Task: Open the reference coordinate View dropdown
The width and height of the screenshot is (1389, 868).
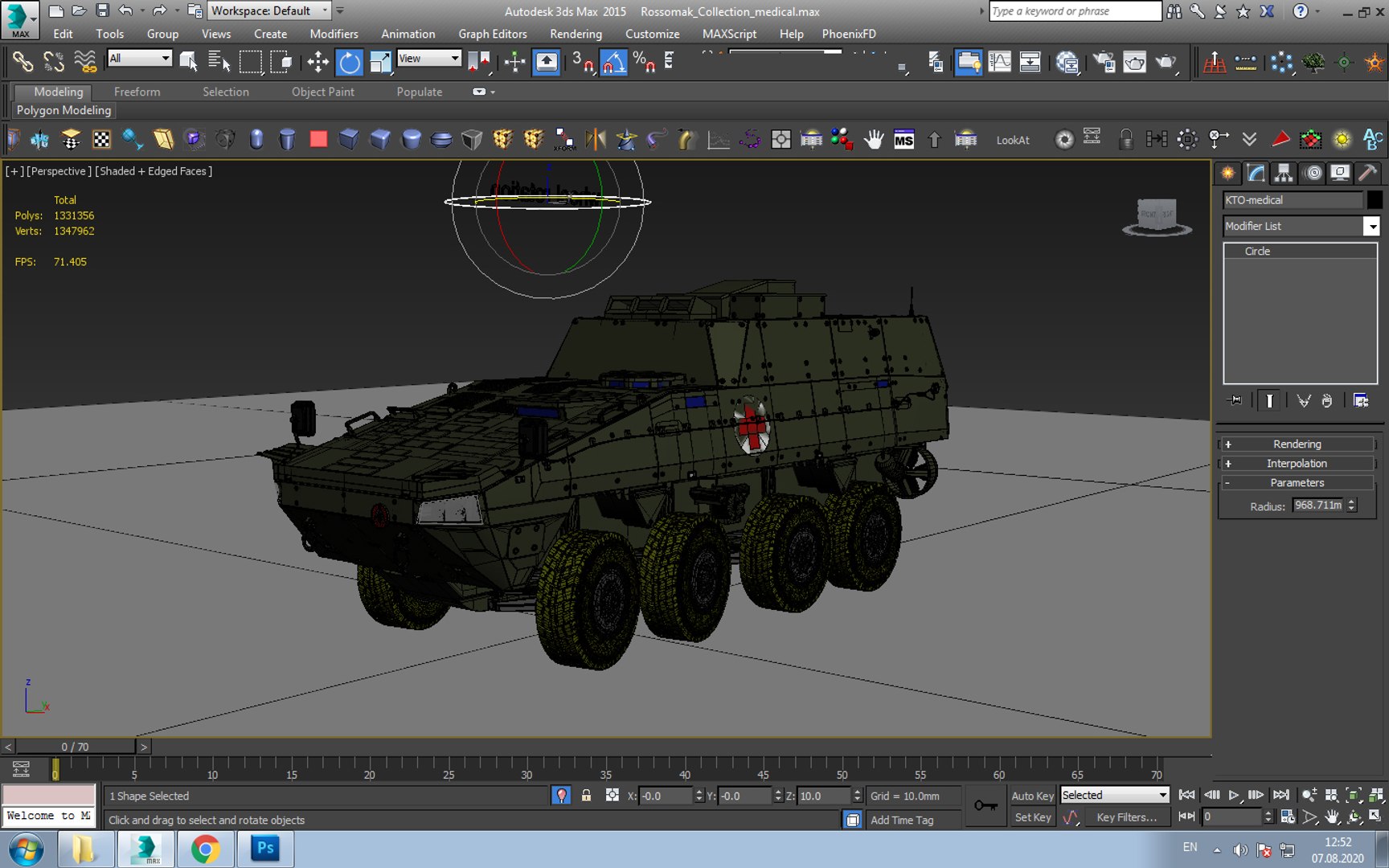Action: click(x=428, y=58)
